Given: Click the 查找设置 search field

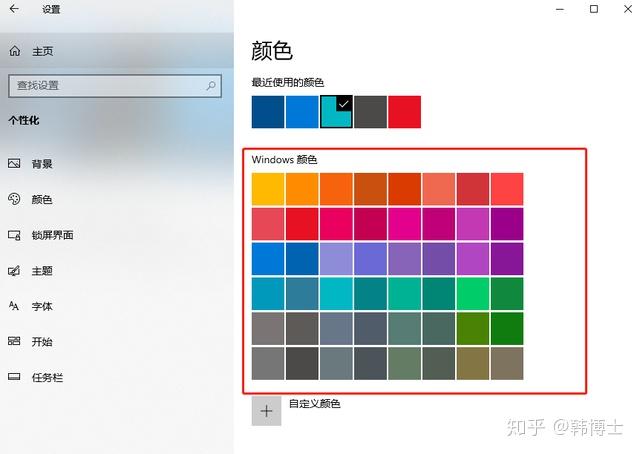Looking at the screenshot, I should tap(115, 86).
